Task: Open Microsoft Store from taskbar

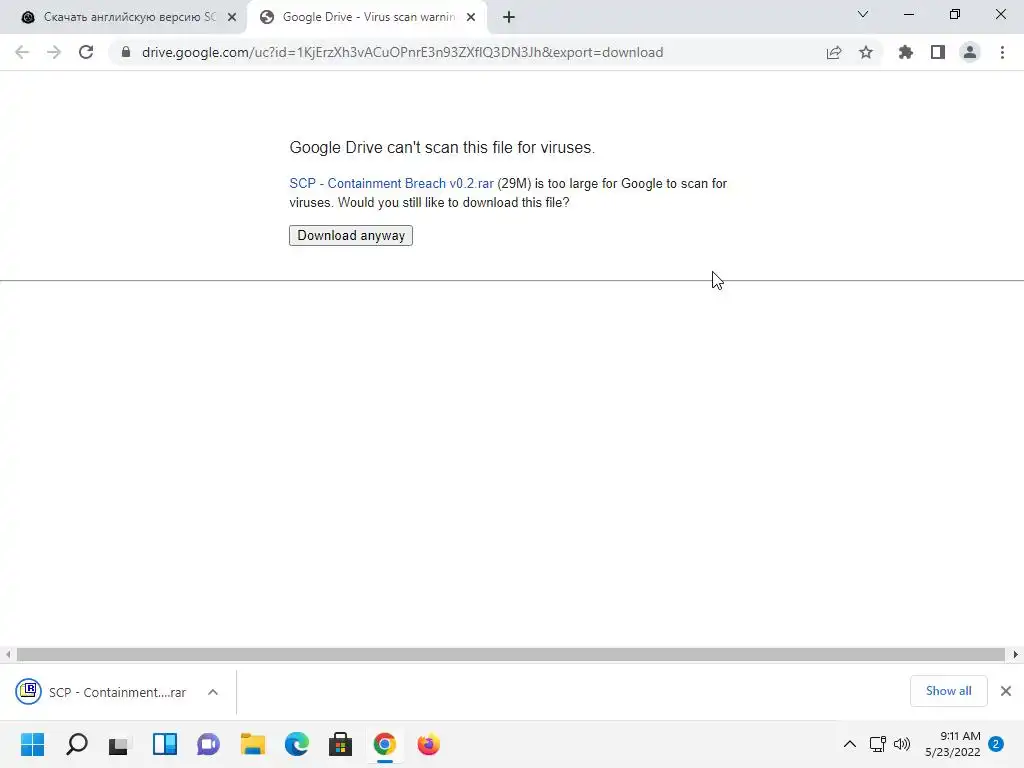Action: (340, 744)
